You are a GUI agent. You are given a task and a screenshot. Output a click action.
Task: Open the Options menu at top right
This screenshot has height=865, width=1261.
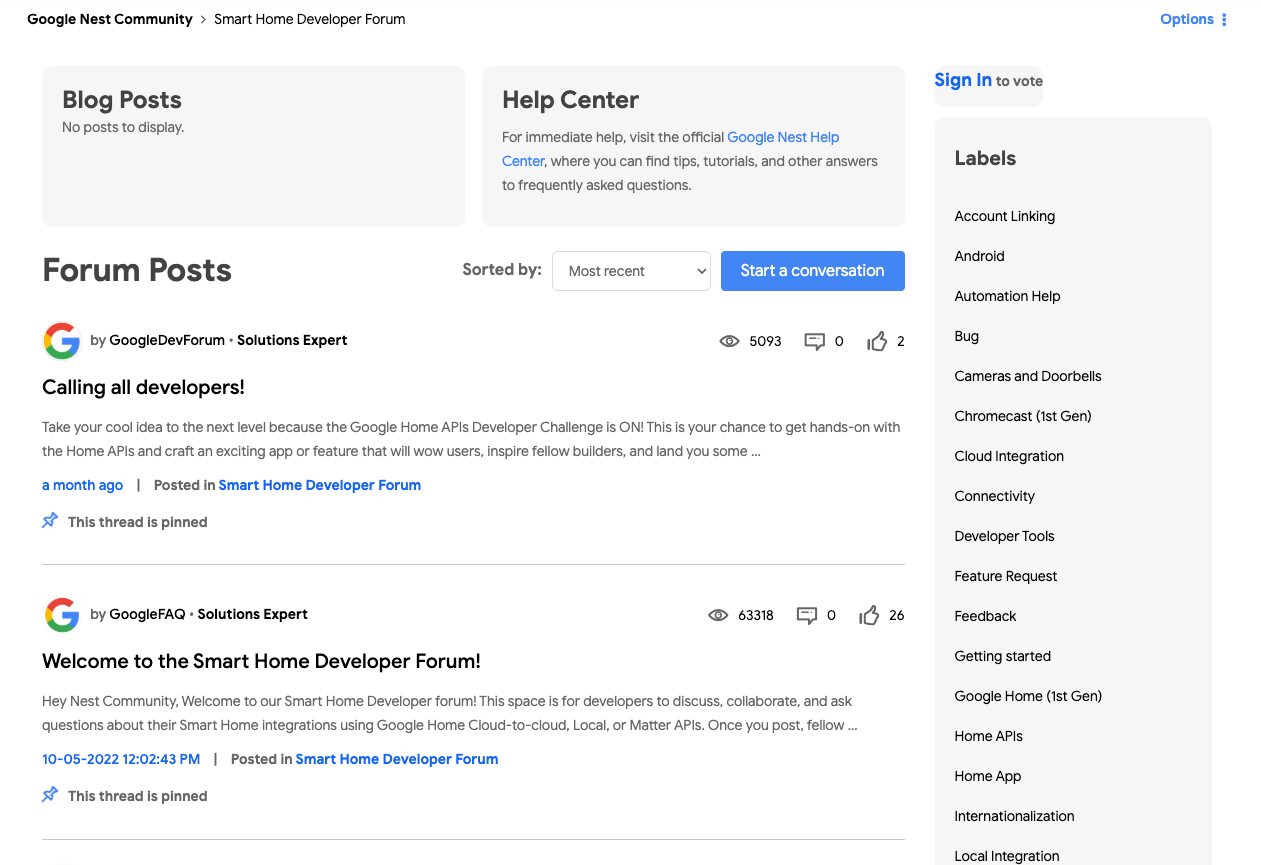1193,20
